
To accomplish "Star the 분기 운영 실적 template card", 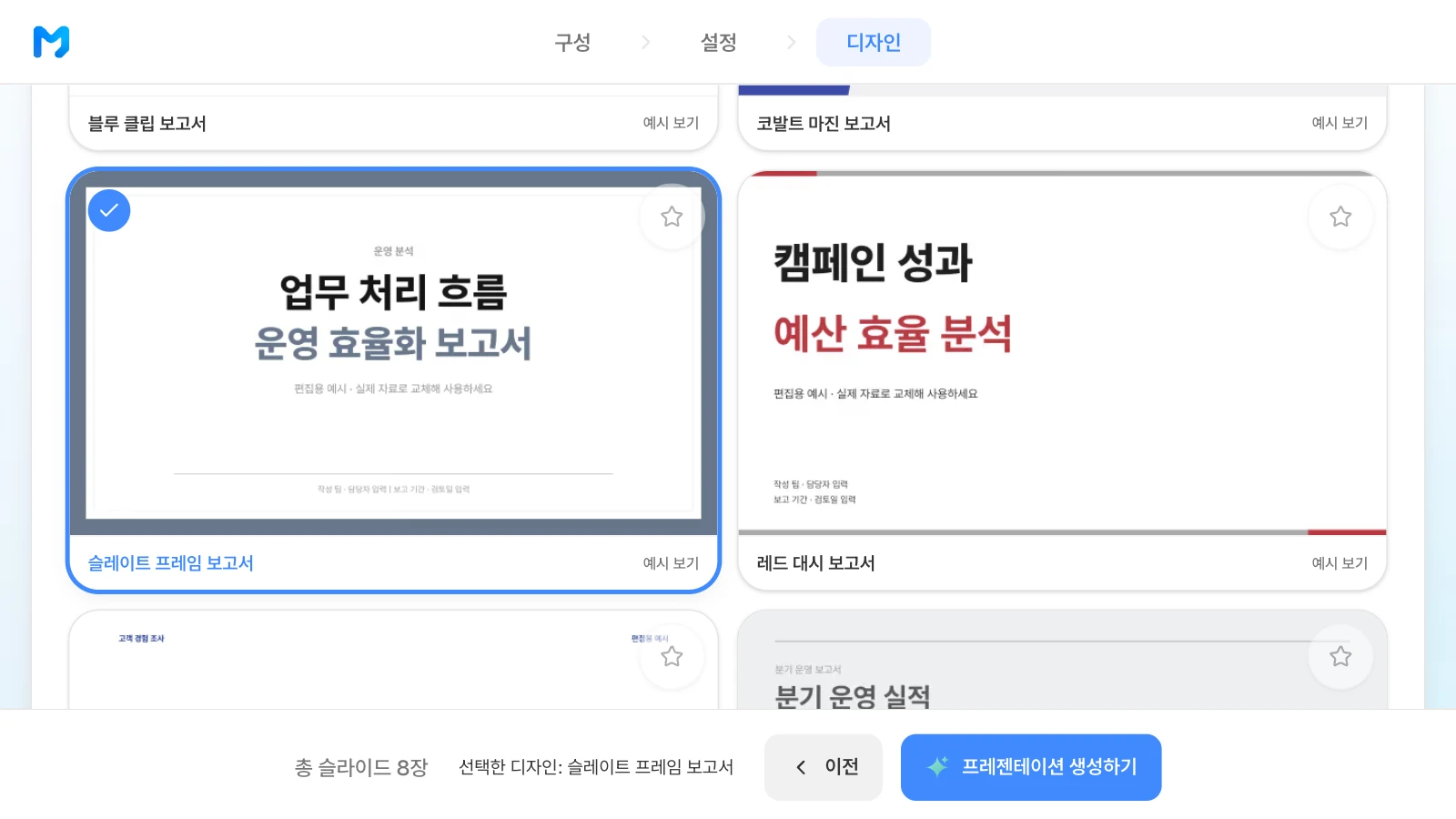I will pos(1340,656).
